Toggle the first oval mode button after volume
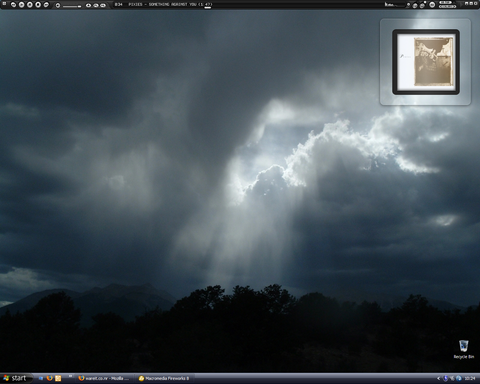Screen dimensions: 480x384 (88, 5)
